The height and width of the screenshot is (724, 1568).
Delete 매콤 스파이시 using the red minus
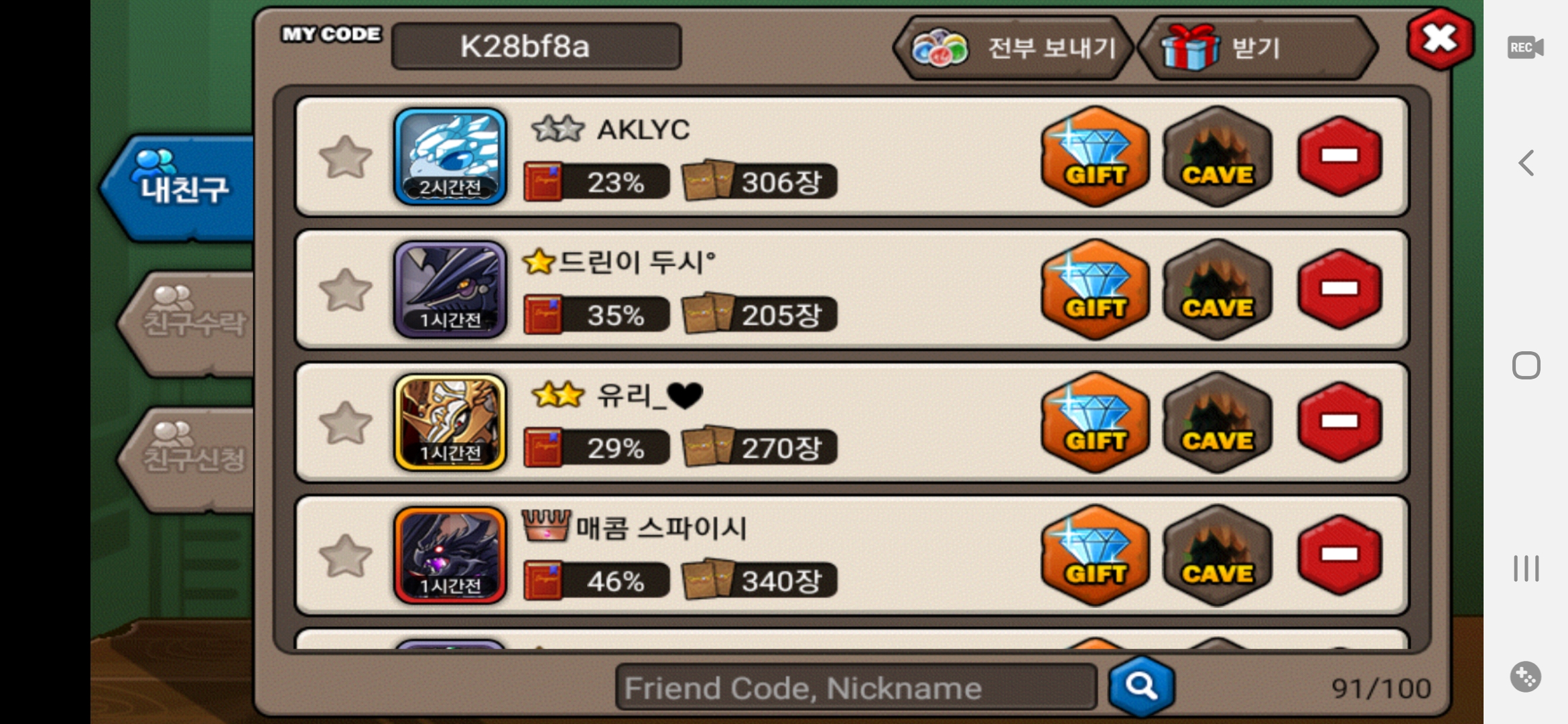point(1340,554)
